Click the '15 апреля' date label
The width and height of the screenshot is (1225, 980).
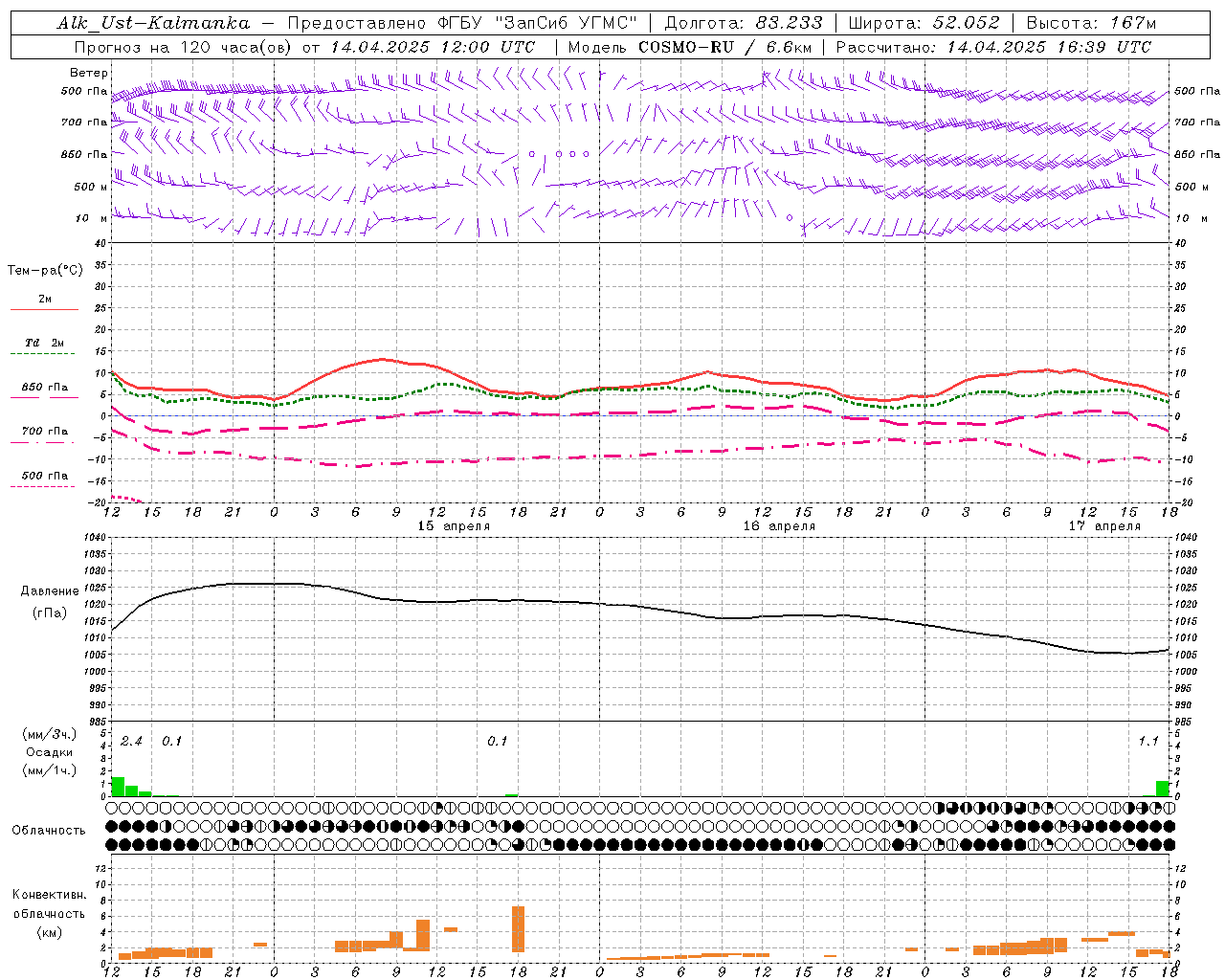pyautogui.click(x=454, y=526)
